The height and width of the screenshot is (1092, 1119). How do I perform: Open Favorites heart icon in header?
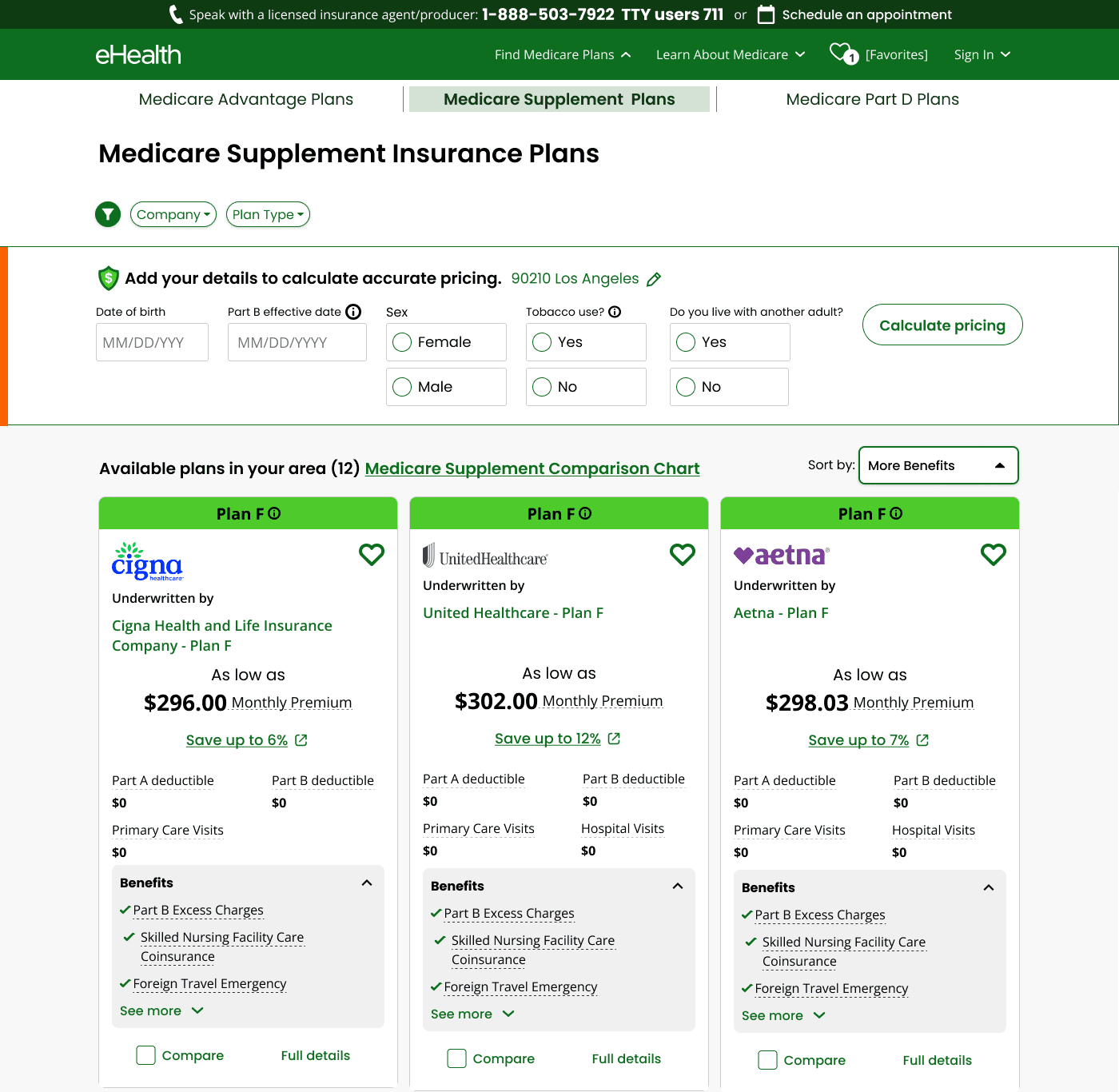point(843,54)
